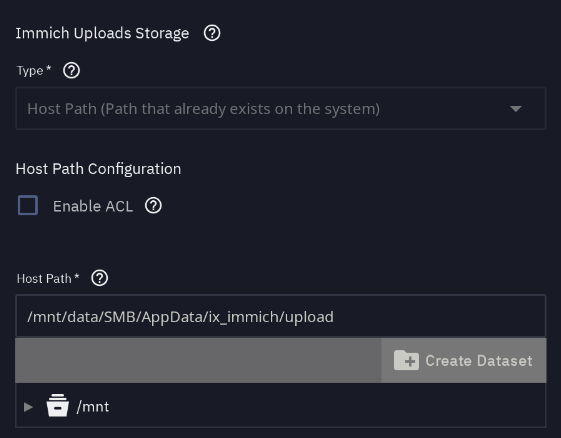The height and width of the screenshot is (438, 561).
Task: Open help tooltip next to Host Path
Action: pyautogui.click(x=99, y=278)
